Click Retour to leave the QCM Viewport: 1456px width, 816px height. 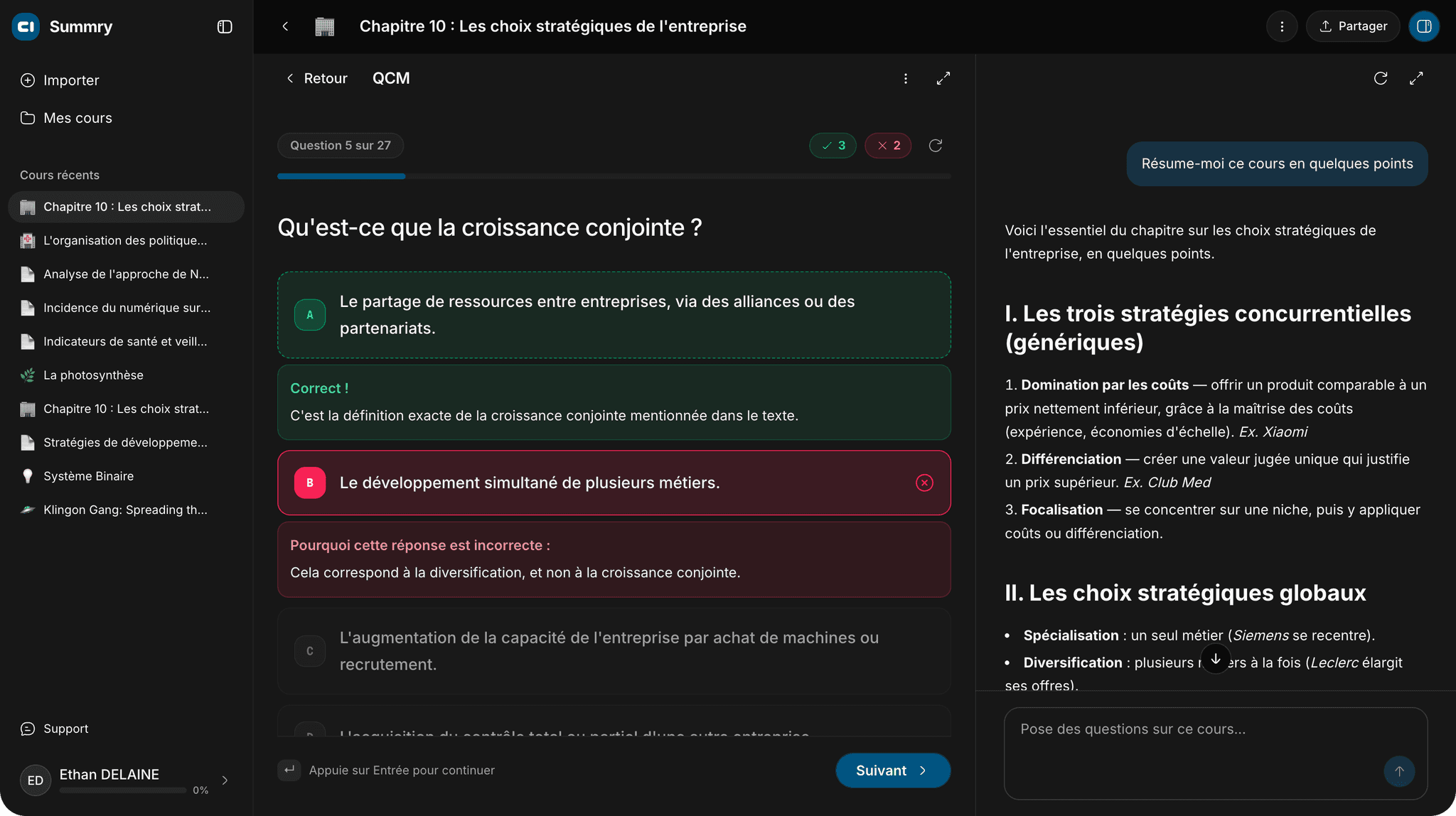[316, 78]
